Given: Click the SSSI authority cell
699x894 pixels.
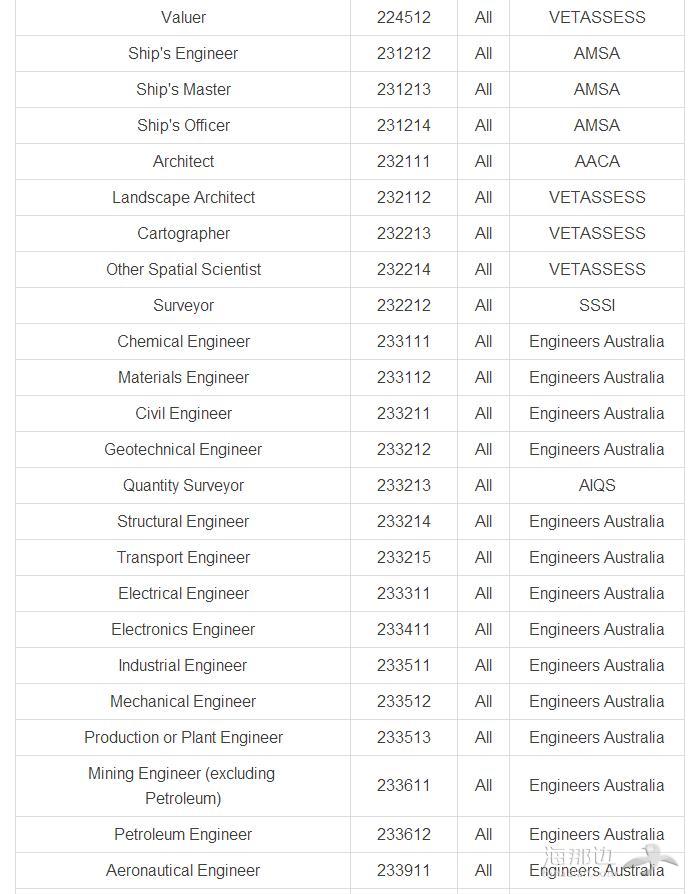Looking at the screenshot, I should (596, 305).
